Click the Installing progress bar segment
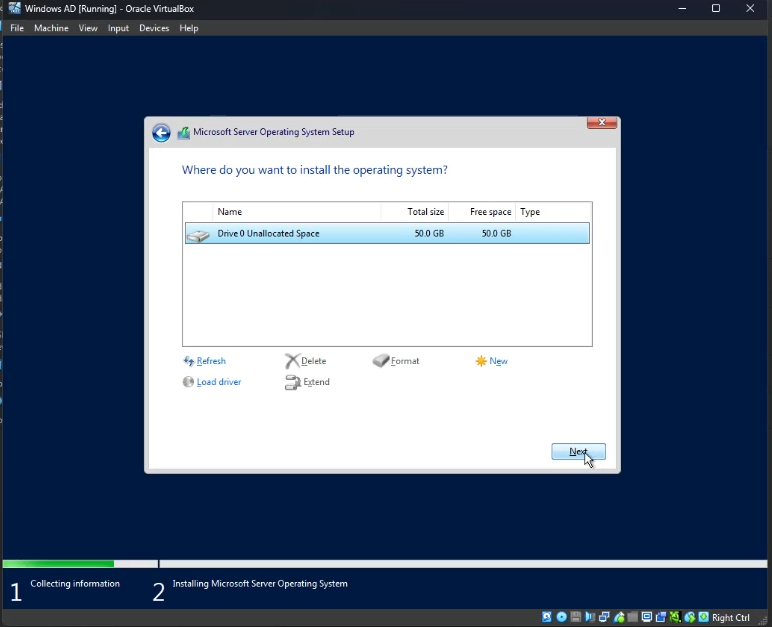Image resolution: width=772 pixels, height=627 pixels. point(463,564)
